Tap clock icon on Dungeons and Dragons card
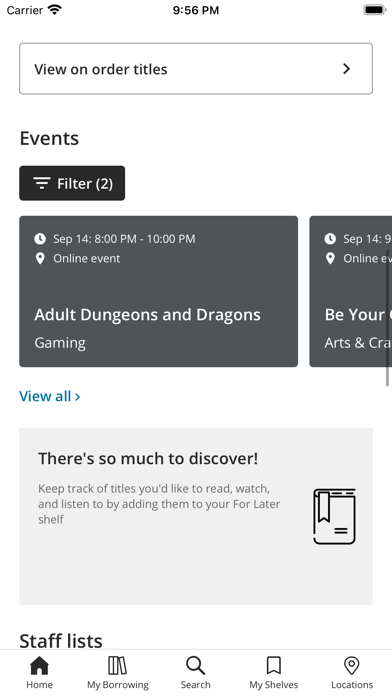The image size is (392, 696). coord(40,239)
